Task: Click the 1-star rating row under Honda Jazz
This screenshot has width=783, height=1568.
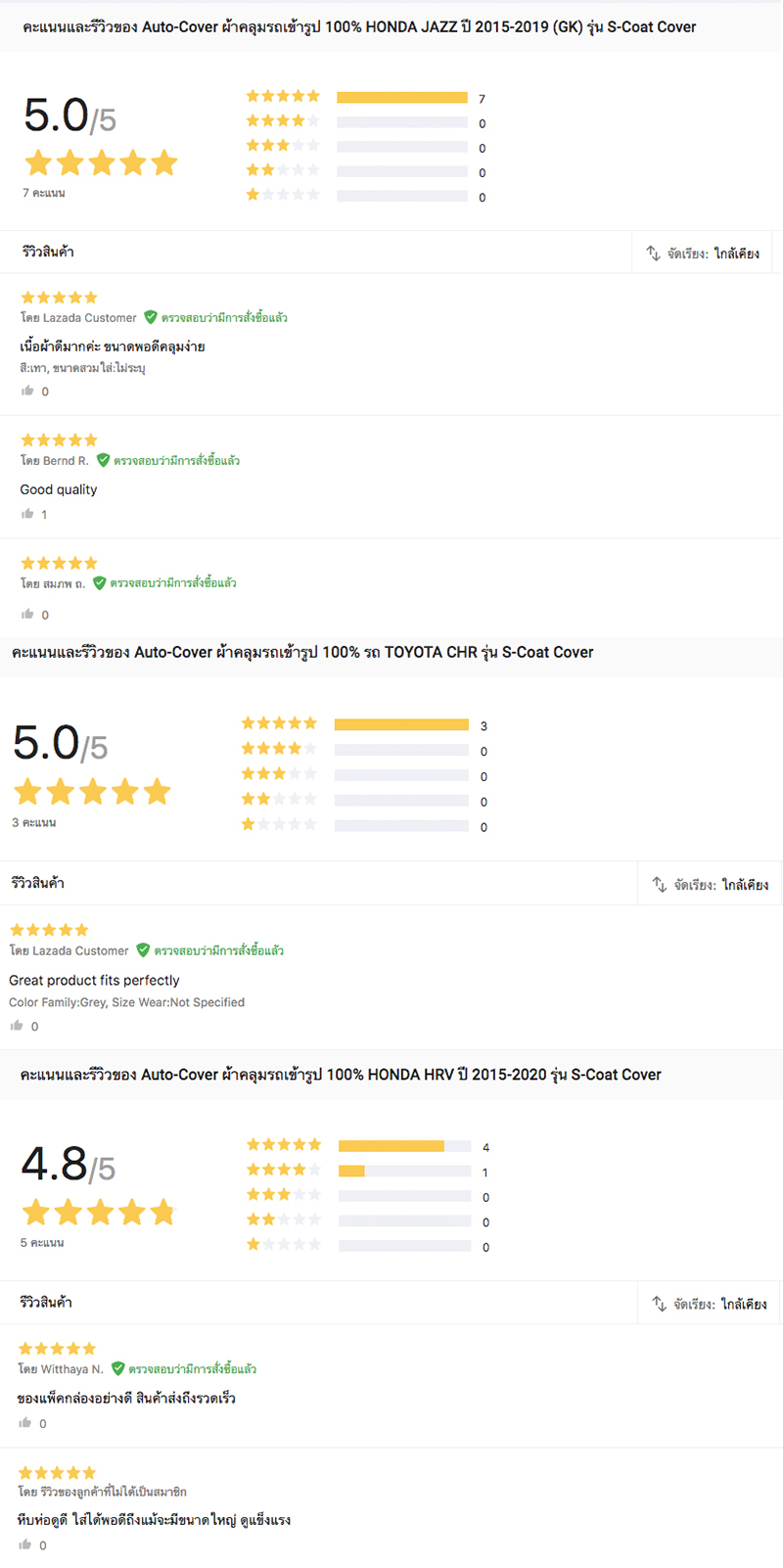Action: pyautogui.click(x=366, y=196)
